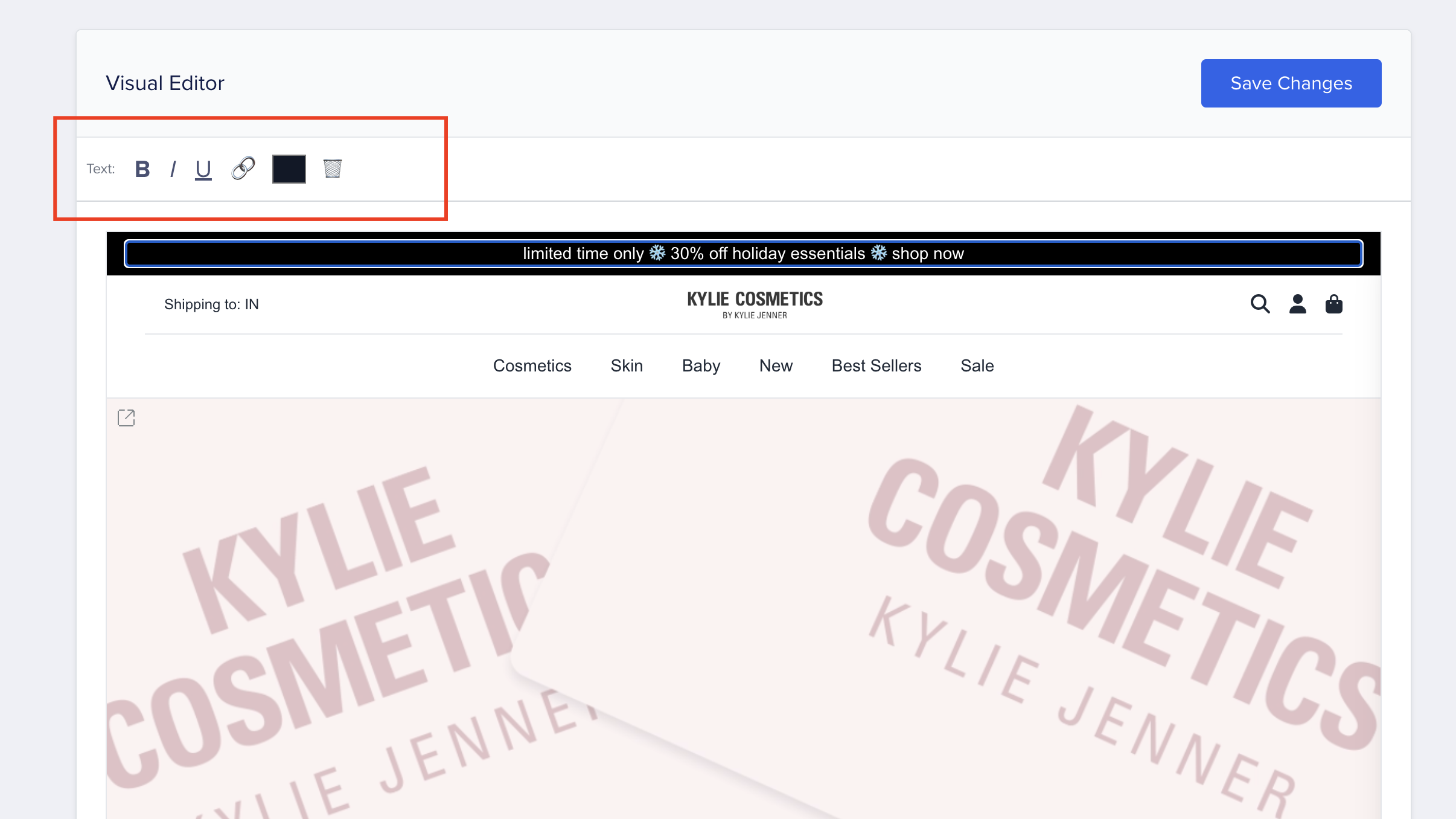
Task: Open the Best Sellers navigation item
Action: tap(876, 366)
